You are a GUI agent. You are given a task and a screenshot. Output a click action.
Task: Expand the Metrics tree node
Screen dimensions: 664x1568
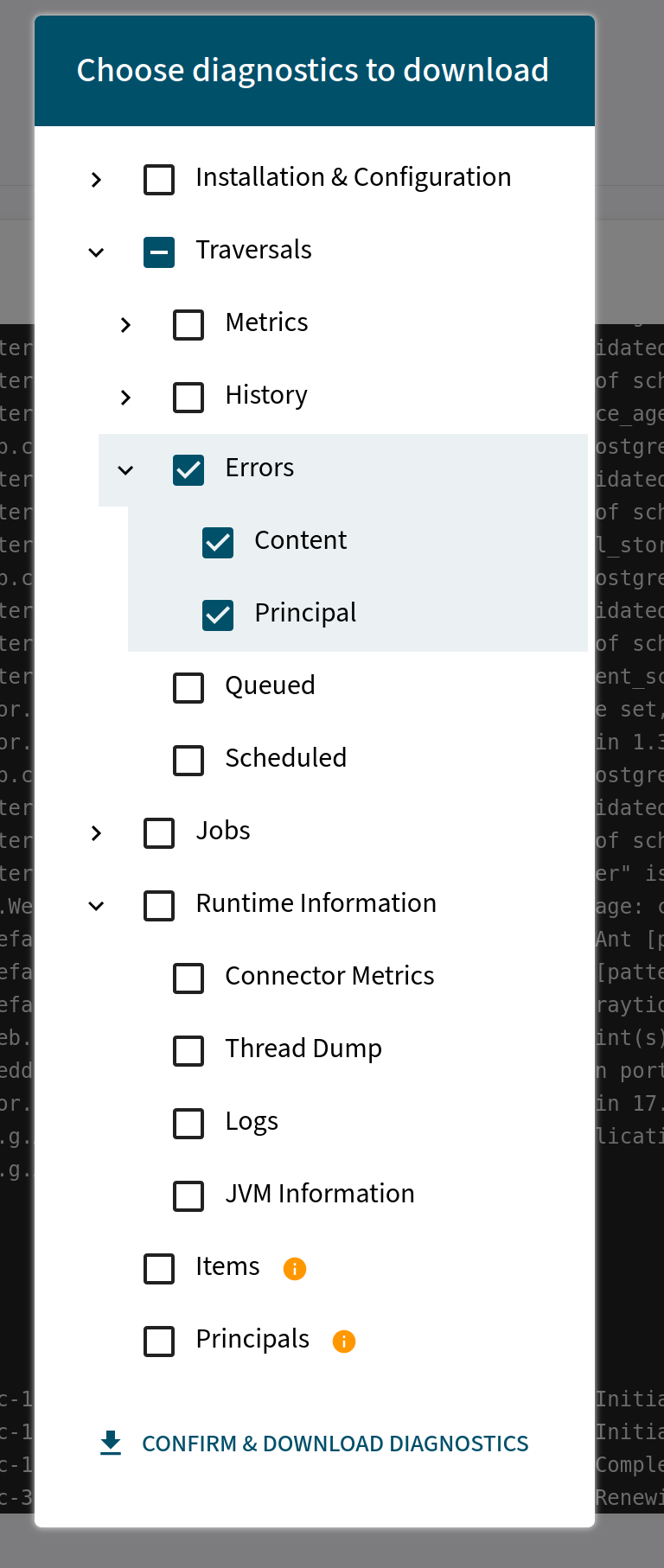[x=125, y=325]
